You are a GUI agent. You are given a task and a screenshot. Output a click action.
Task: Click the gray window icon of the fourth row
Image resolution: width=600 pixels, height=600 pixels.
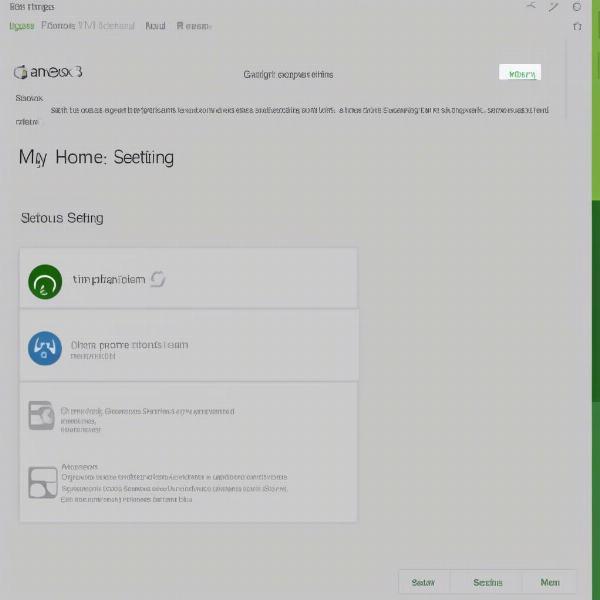(43, 483)
